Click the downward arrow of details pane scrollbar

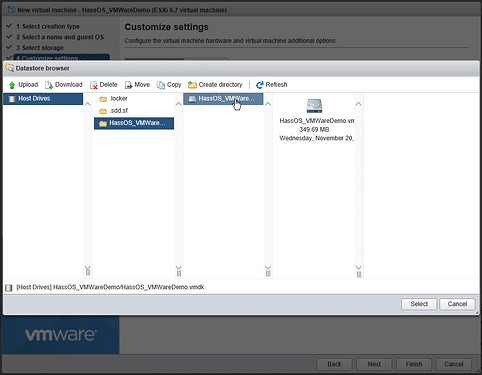point(359,268)
